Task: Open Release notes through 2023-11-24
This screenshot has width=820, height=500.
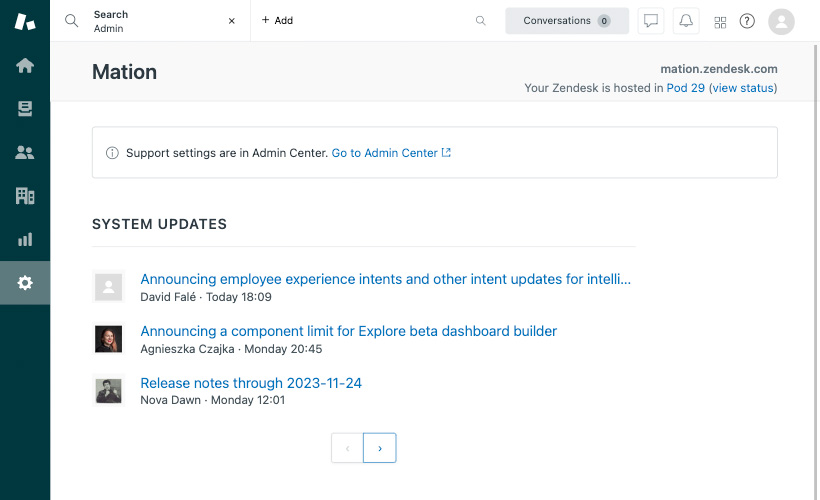Action: click(251, 383)
